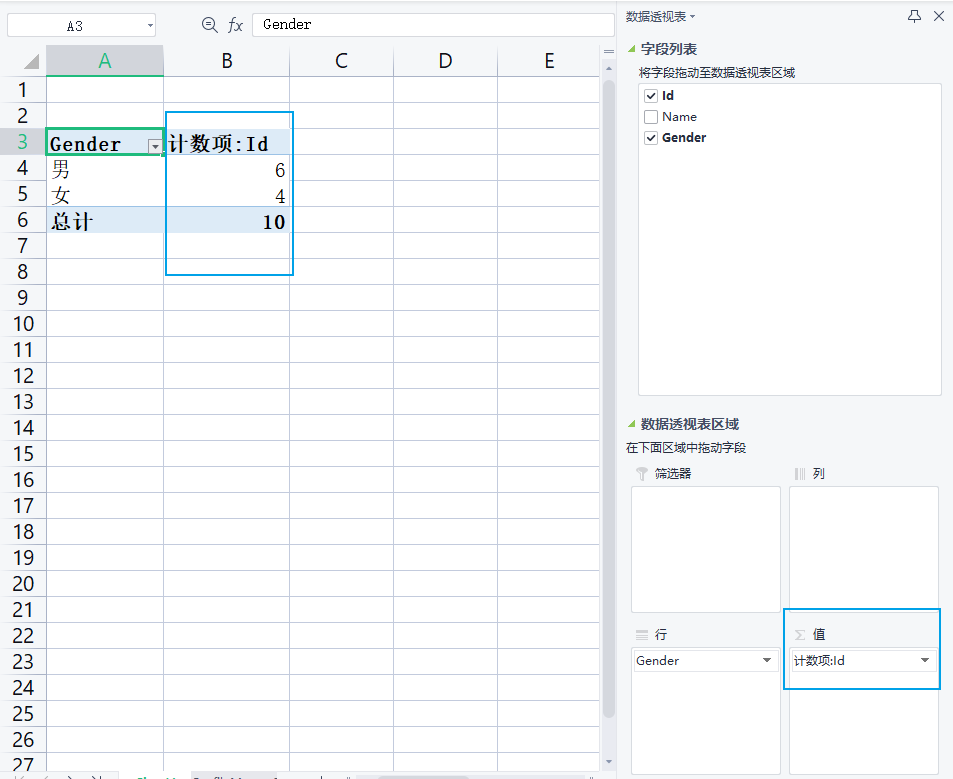Click cell containing 女

click(105, 194)
